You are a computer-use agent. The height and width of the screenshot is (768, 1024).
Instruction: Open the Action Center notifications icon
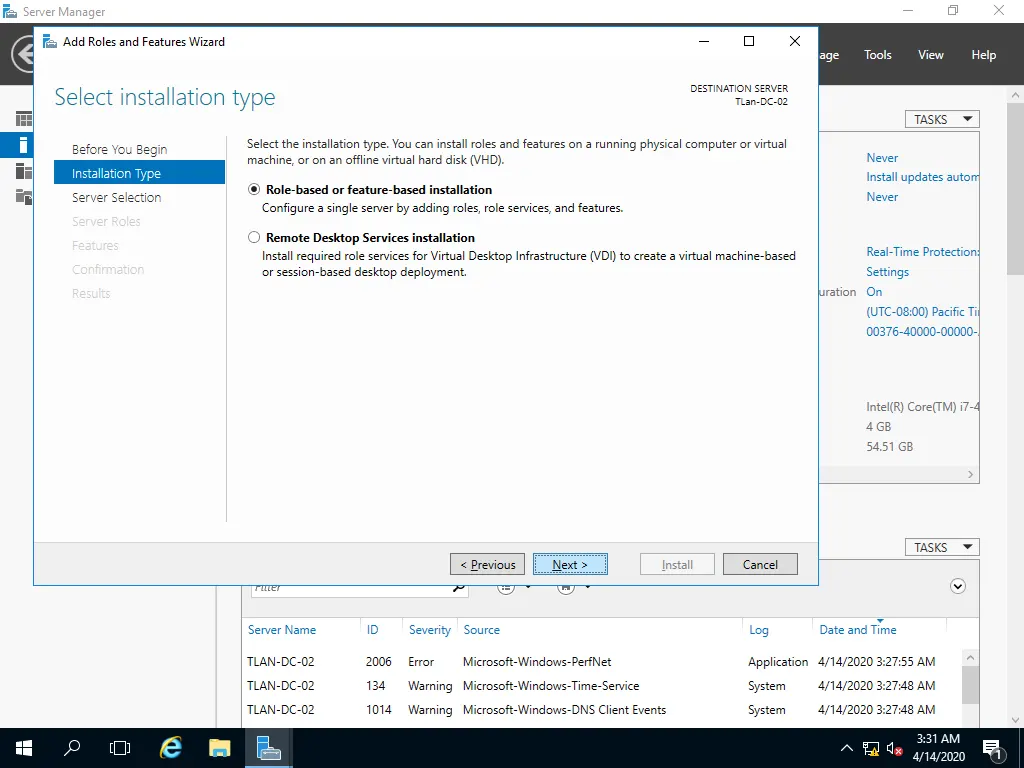tap(993, 749)
